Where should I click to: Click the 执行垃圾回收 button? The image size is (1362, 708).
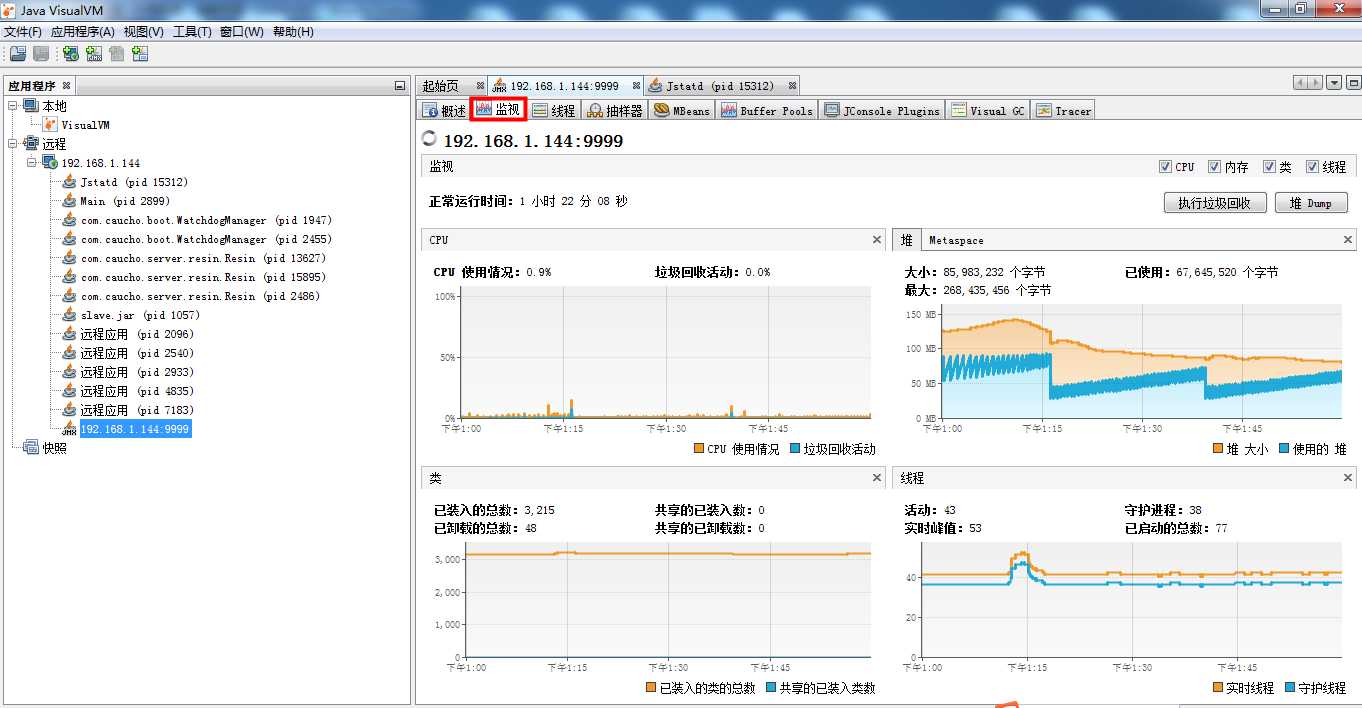click(1215, 203)
